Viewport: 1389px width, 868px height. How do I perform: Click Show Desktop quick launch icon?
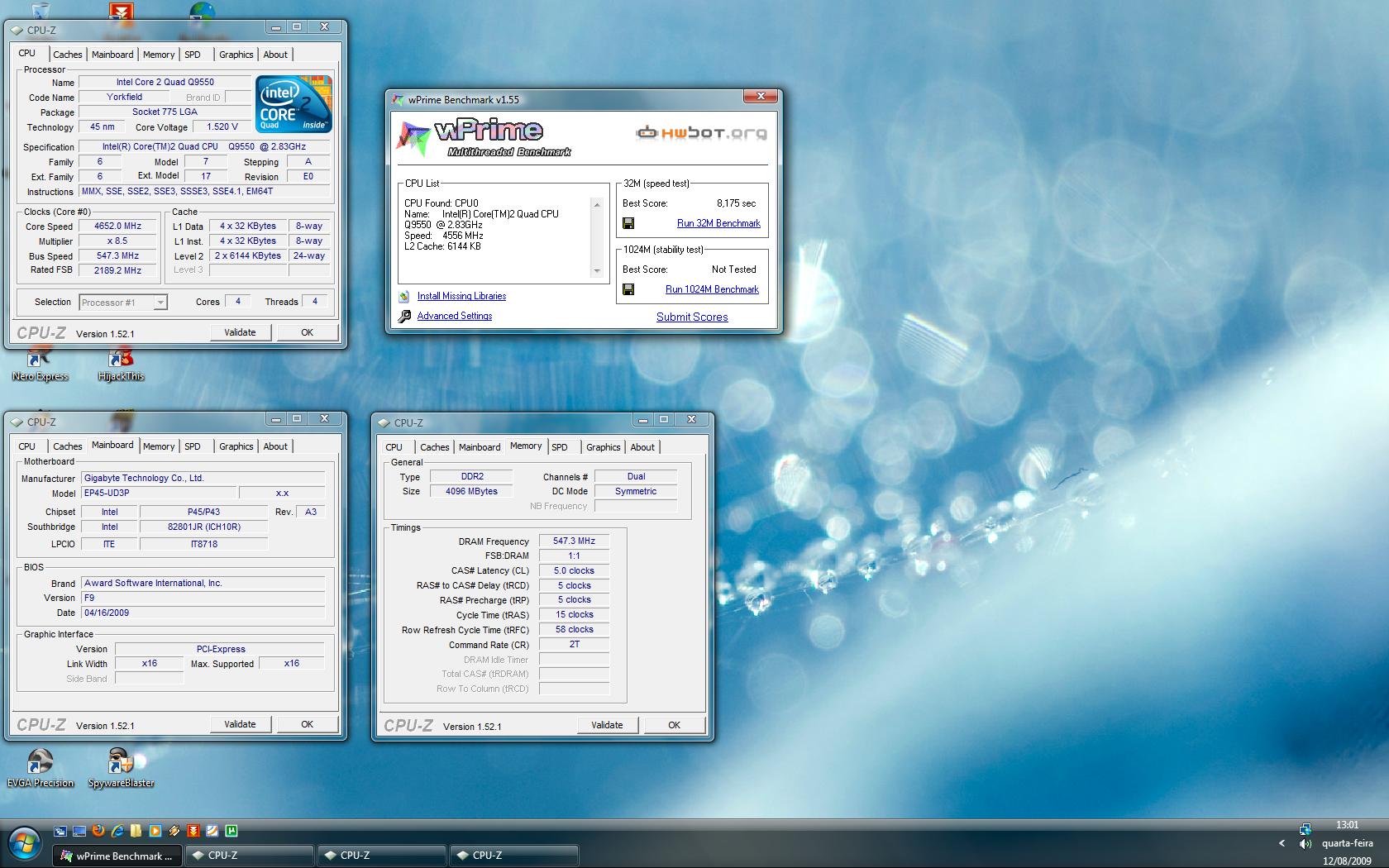click(x=79, y=831)
